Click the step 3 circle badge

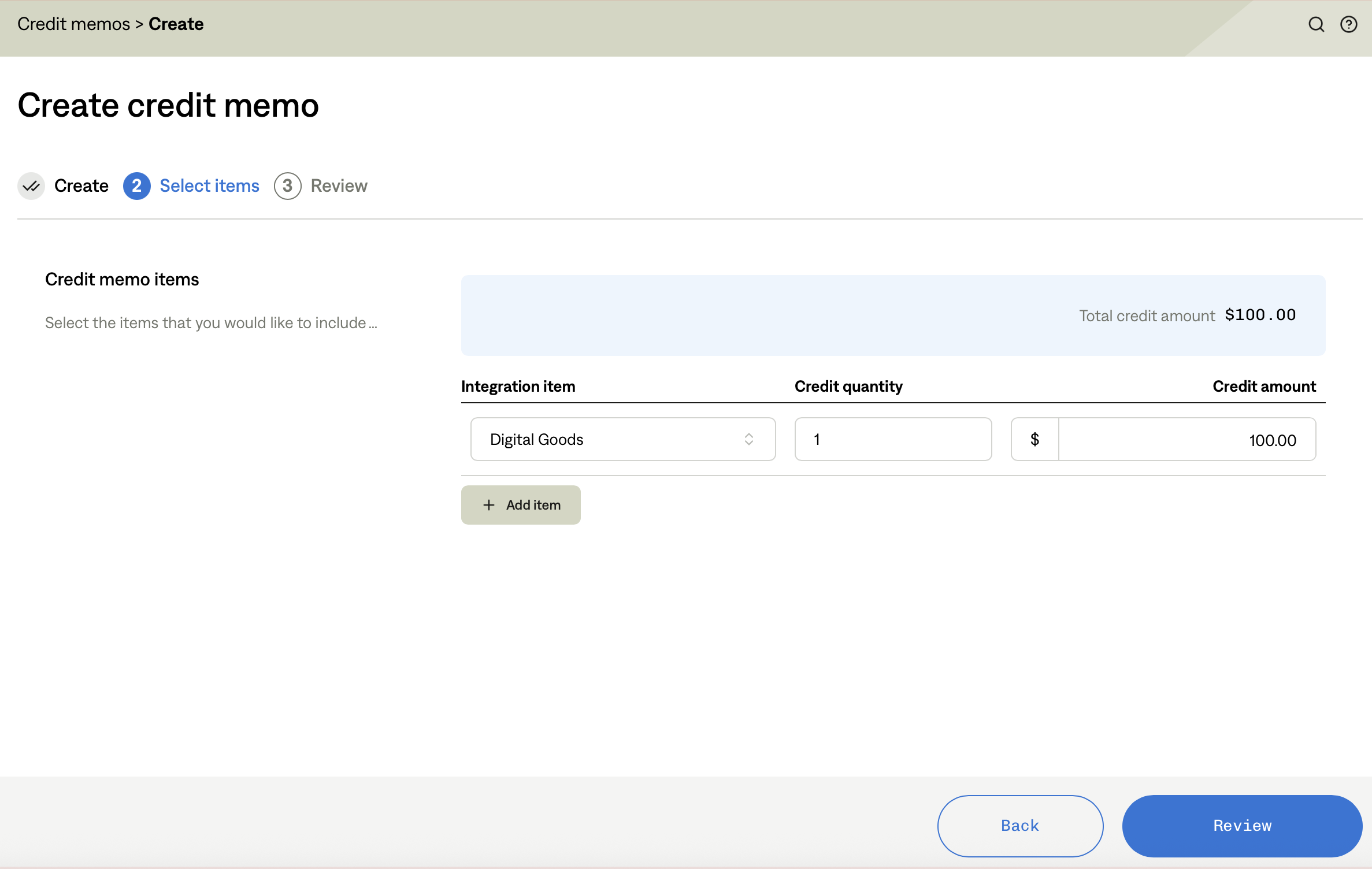287,186
